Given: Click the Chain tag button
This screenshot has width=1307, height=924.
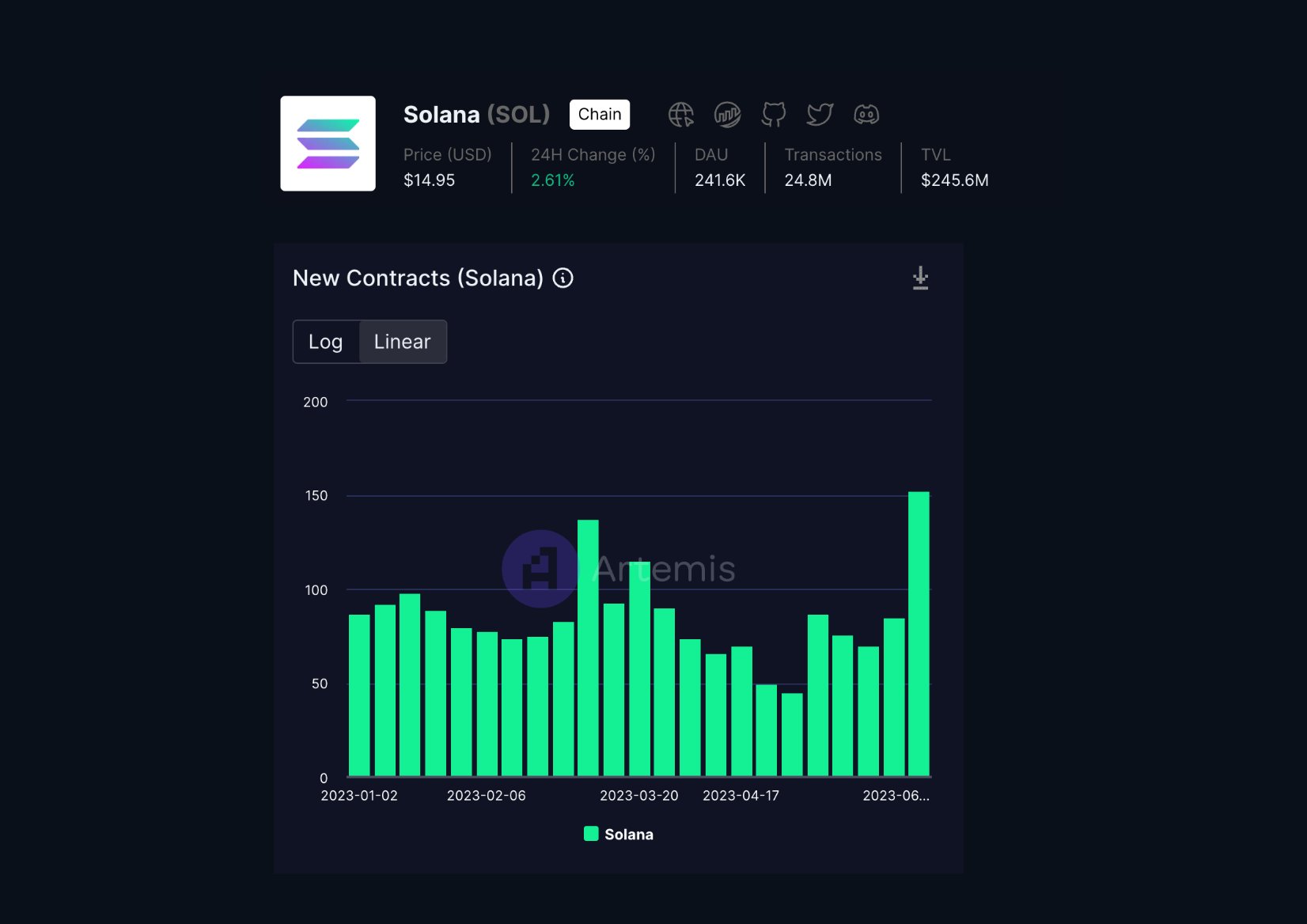Looking at the screenshot, I should click(599, 115).
